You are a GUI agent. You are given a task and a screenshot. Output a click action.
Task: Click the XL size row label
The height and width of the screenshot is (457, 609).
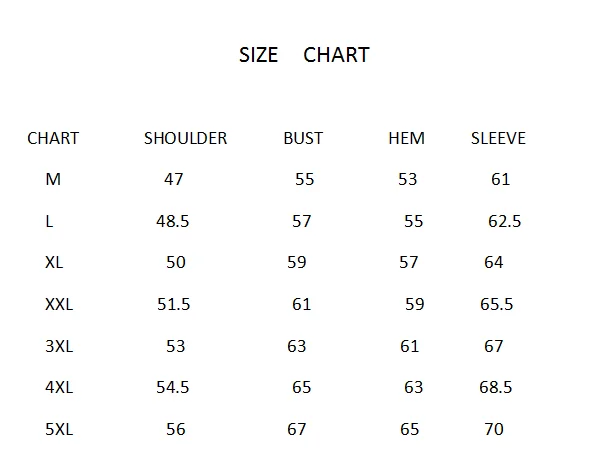point(54,262)
